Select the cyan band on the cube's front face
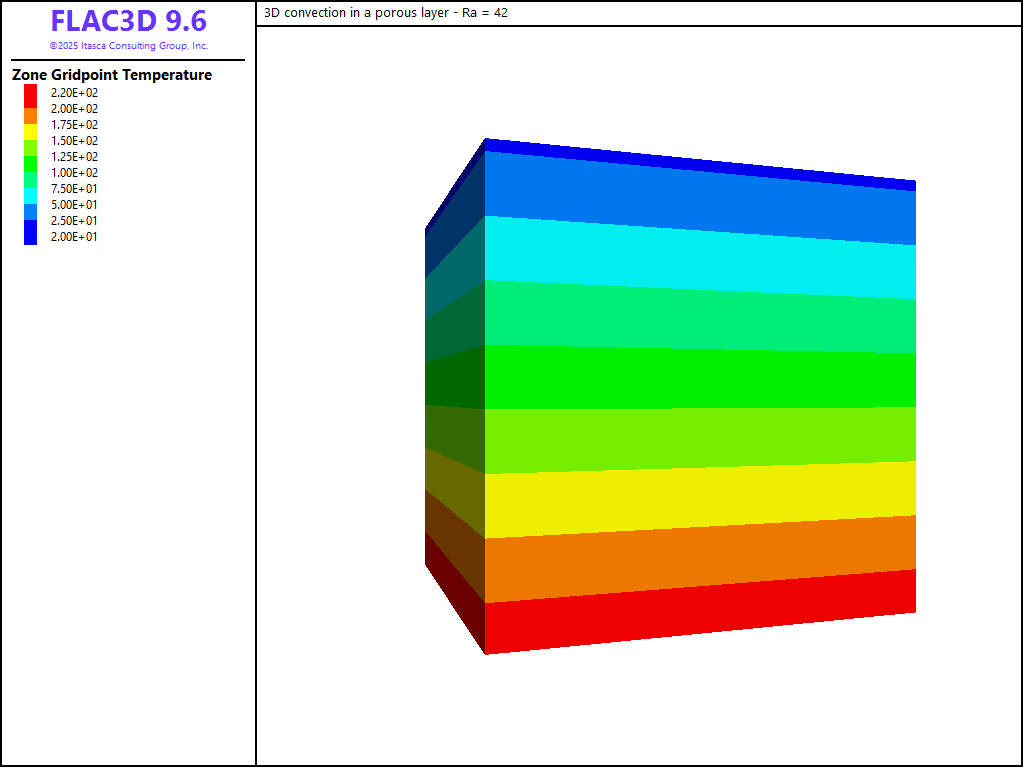 coord(700,257)
